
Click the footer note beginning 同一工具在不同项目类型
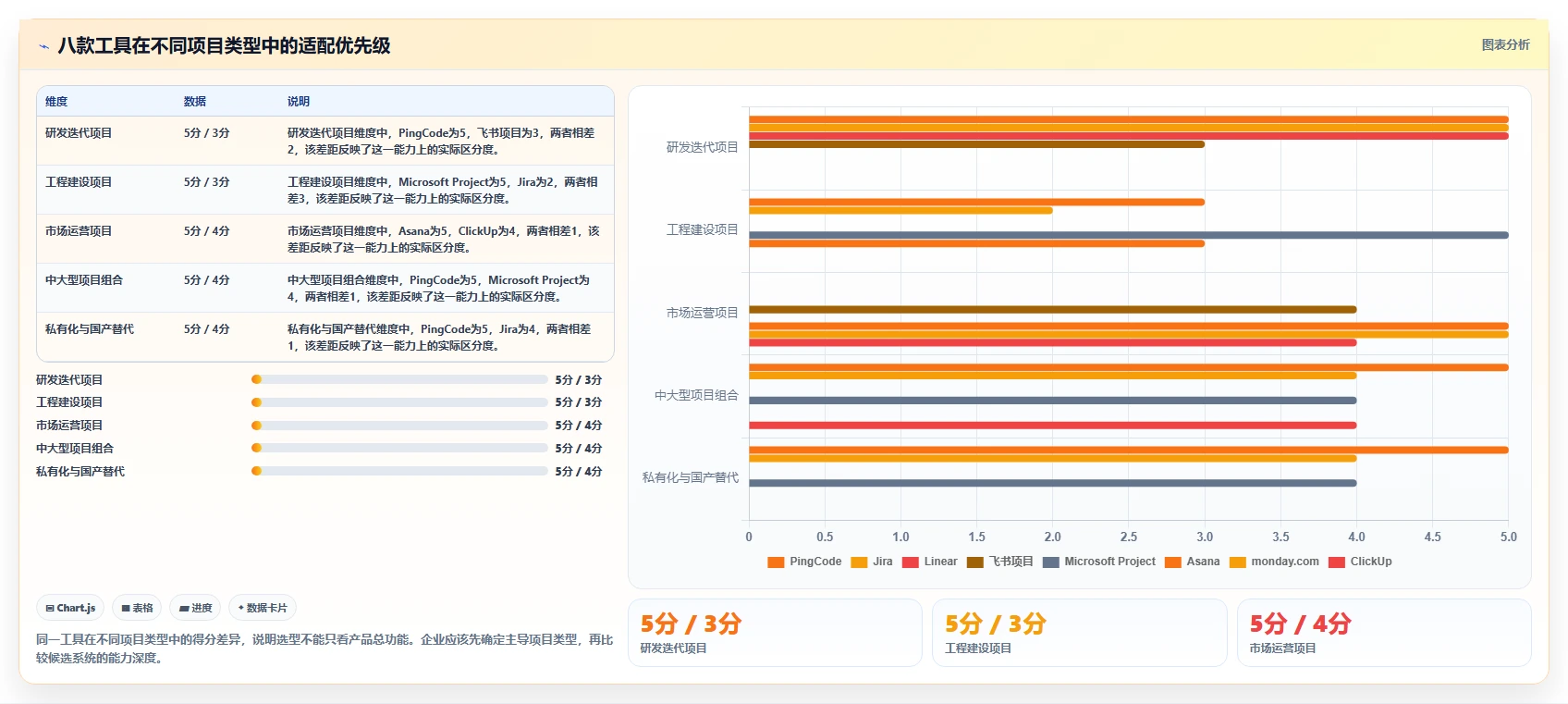coord(325,648)
